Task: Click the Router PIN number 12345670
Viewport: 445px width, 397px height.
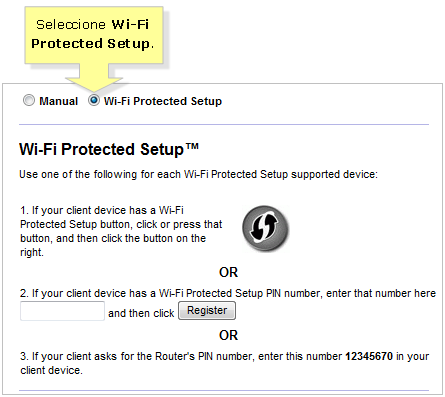Action: pyautogui.click(x=369, y=356)
